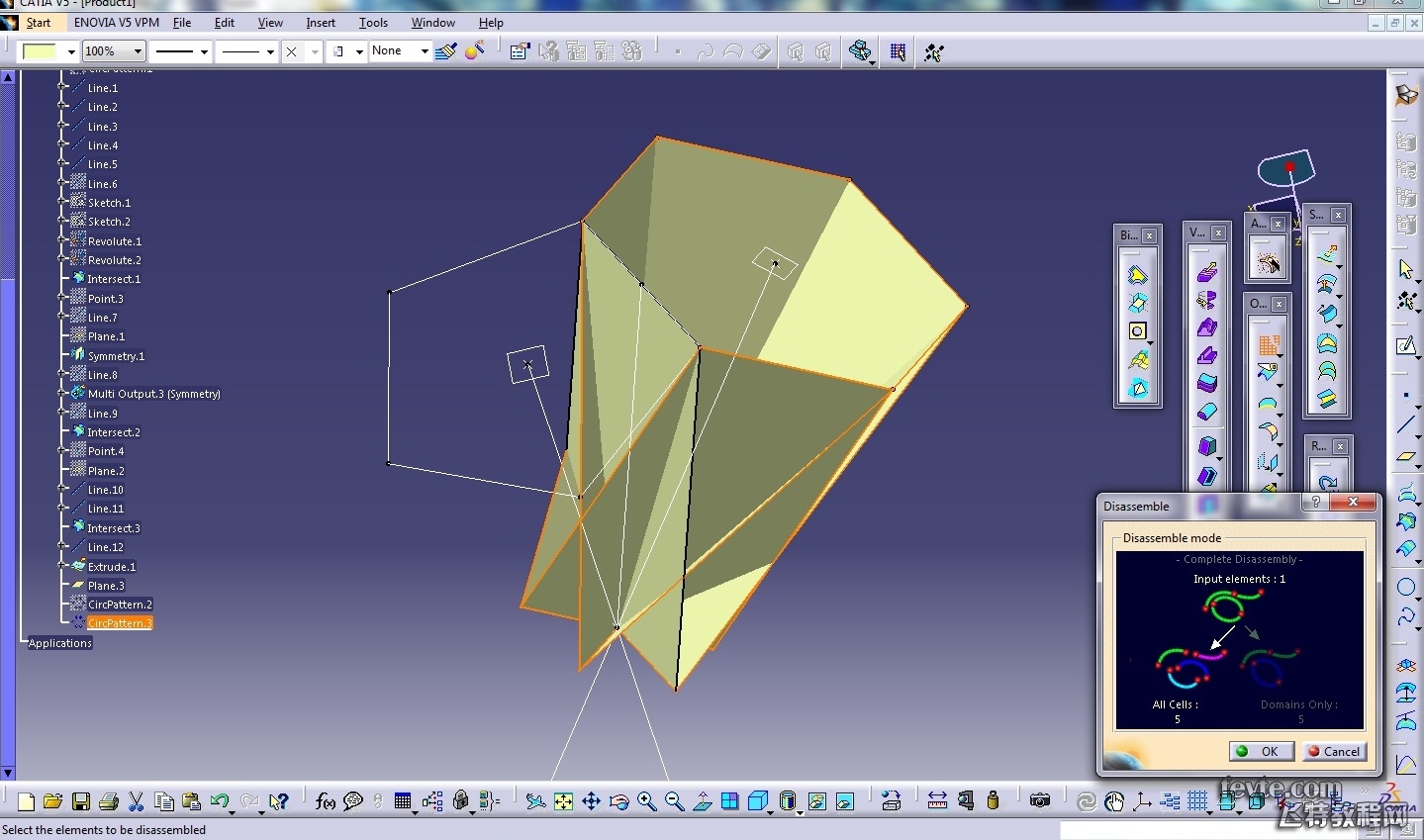Viewport: 1424px width, 840px height.
Task: Open the ENOVIA V5 VPM menu
Action: point(117,23)
